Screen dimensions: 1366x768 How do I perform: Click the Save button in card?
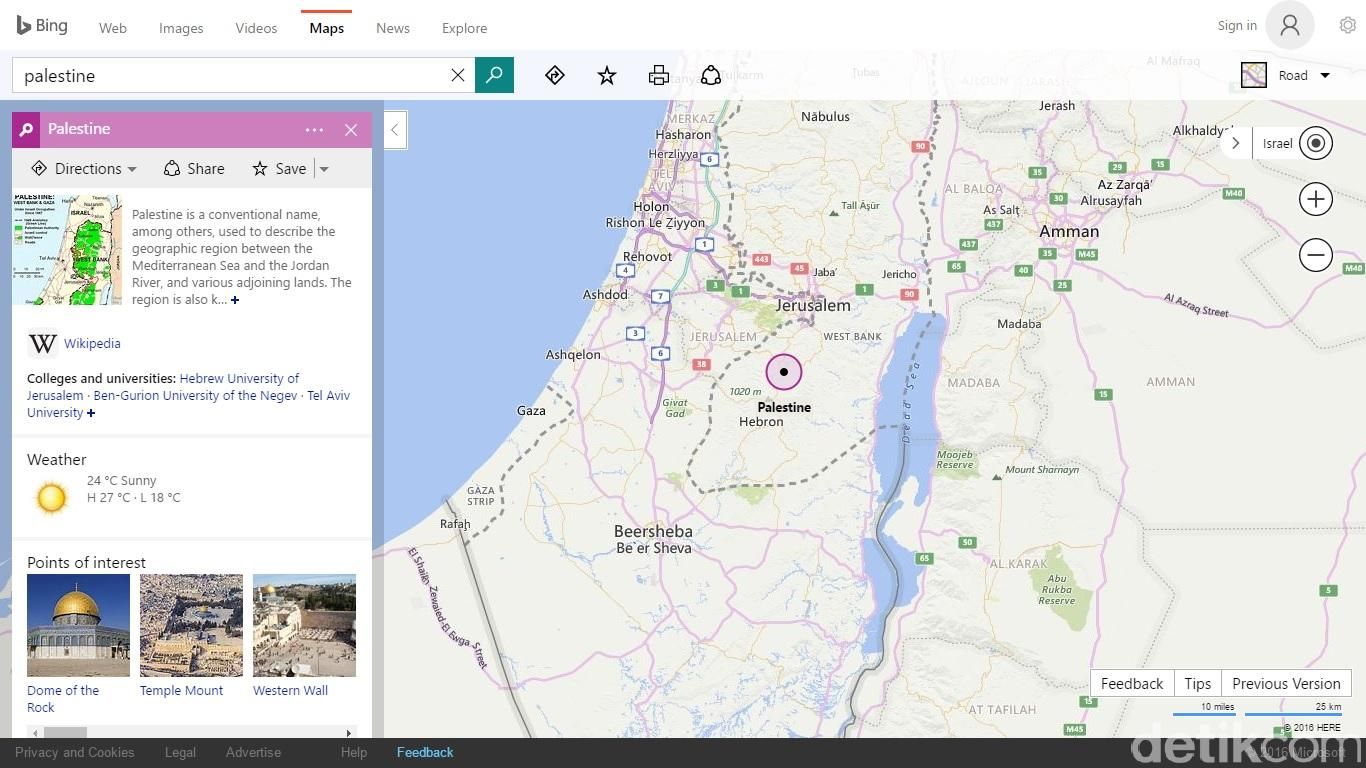coord(280,169)
